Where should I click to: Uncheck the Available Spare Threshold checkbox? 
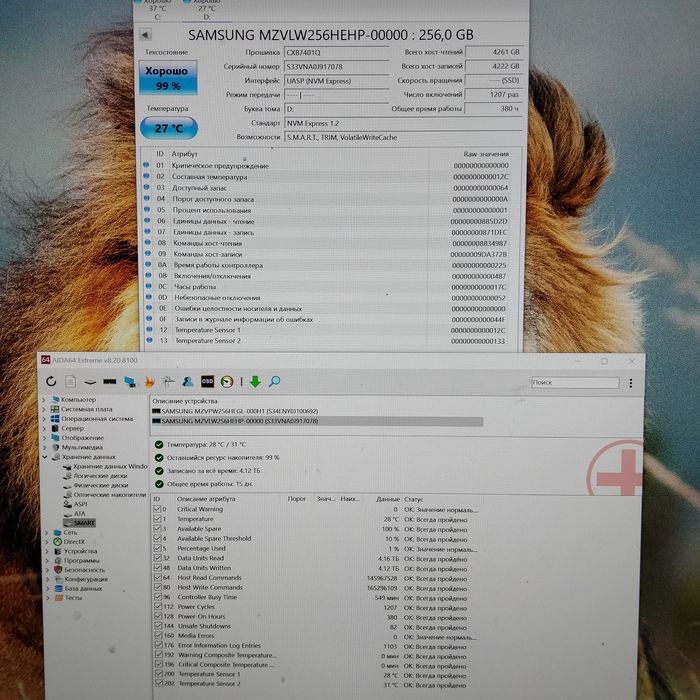point(157,538)
